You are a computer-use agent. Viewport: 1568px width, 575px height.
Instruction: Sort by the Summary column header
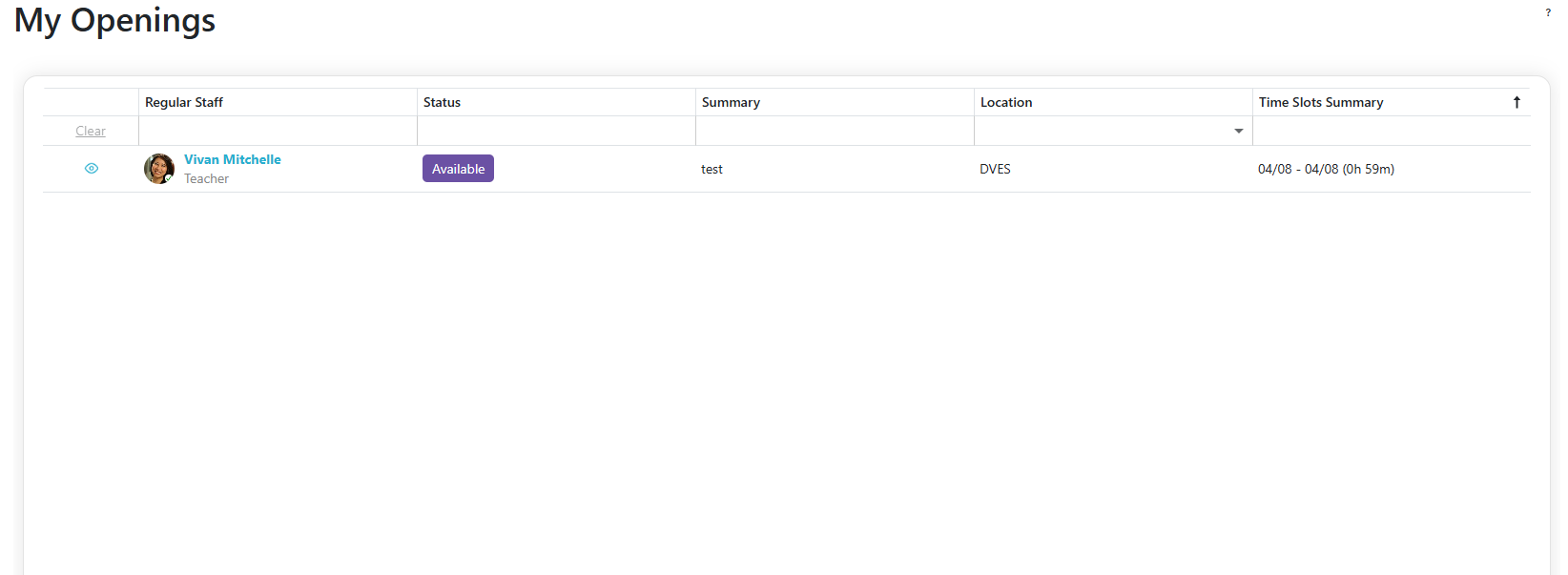(731, 102)
